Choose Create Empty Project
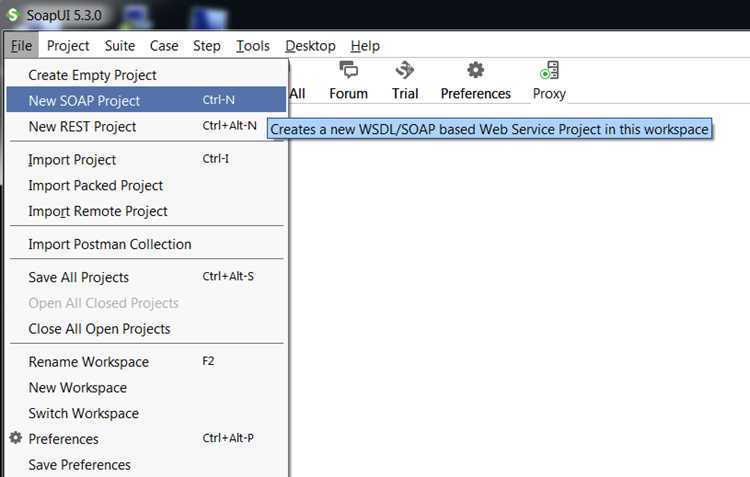Image resolution: width=750 pixels, height=477 pixels. pyautogui.click(x=146, y=75)
